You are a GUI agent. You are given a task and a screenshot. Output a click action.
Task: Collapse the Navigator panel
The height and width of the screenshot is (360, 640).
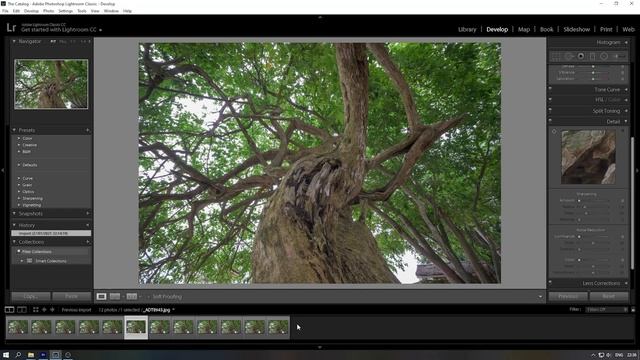[14, 42]
